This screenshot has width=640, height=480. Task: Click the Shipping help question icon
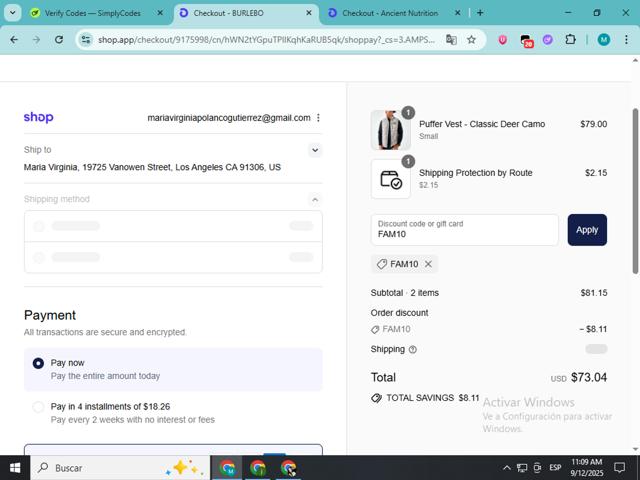(x=413, y=349)
